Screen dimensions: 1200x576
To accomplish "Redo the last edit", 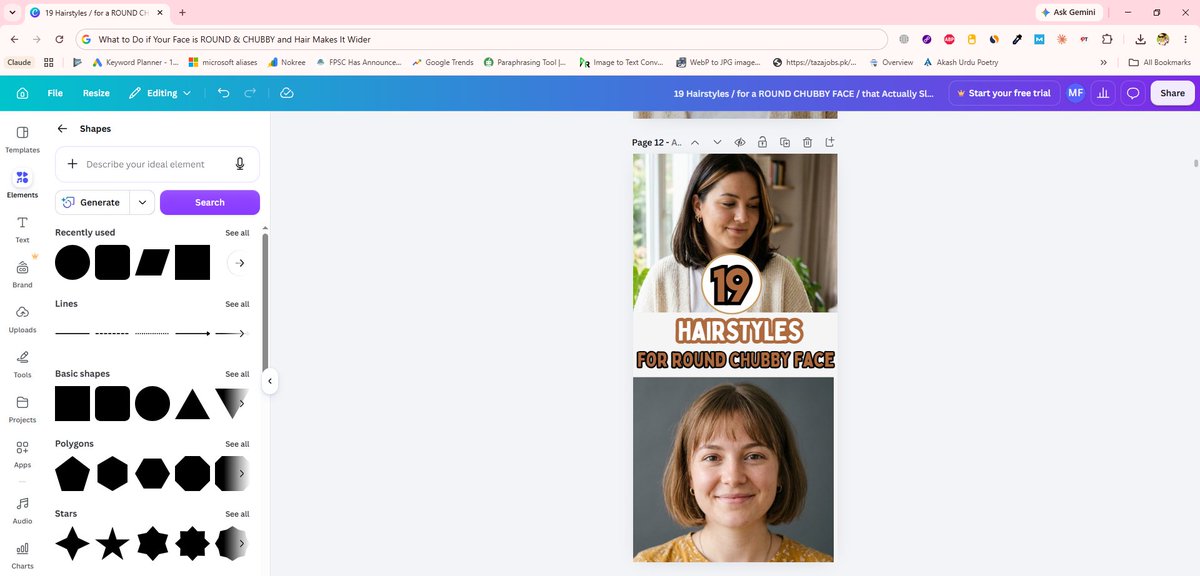I will (250, 93).
